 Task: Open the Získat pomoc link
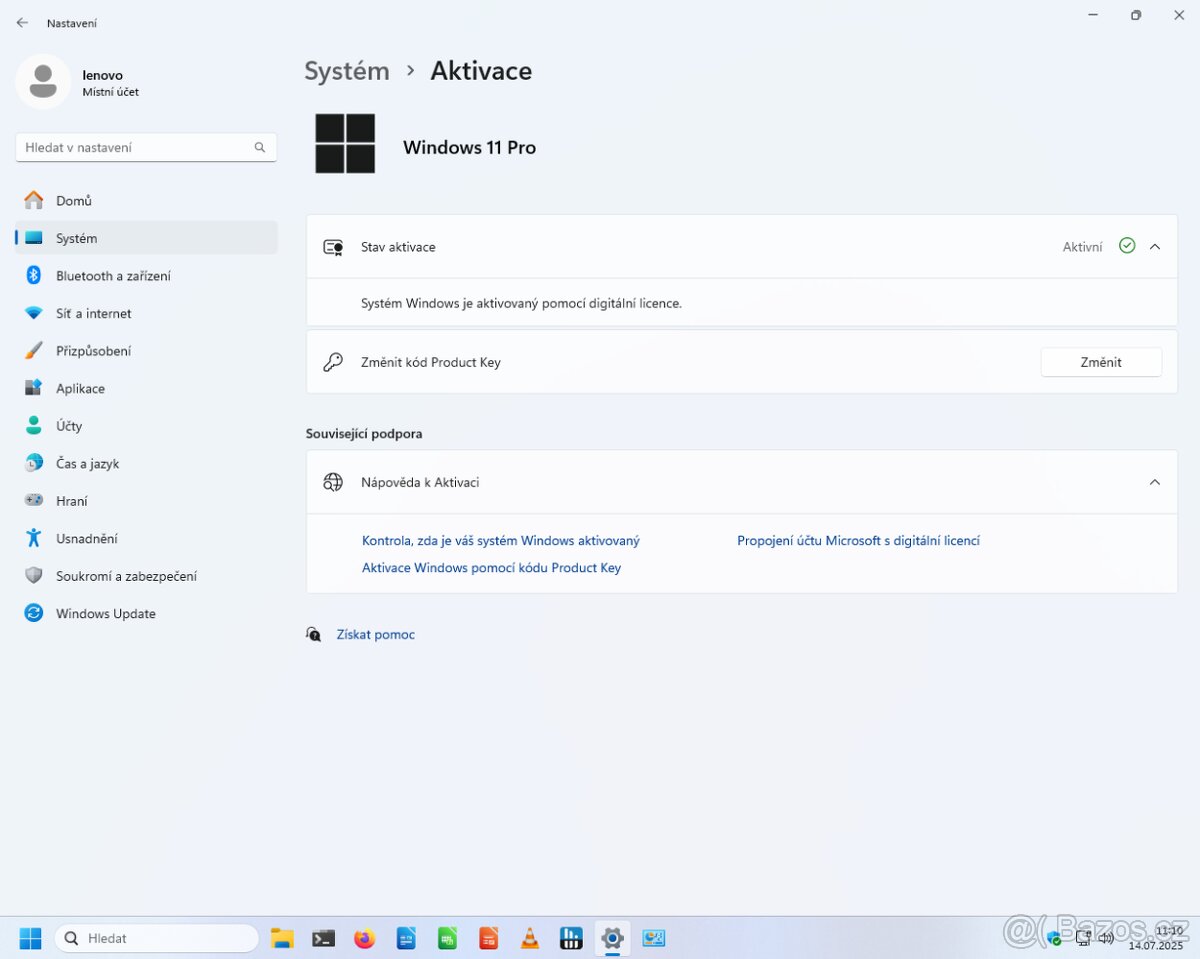(x=375, y=633)
